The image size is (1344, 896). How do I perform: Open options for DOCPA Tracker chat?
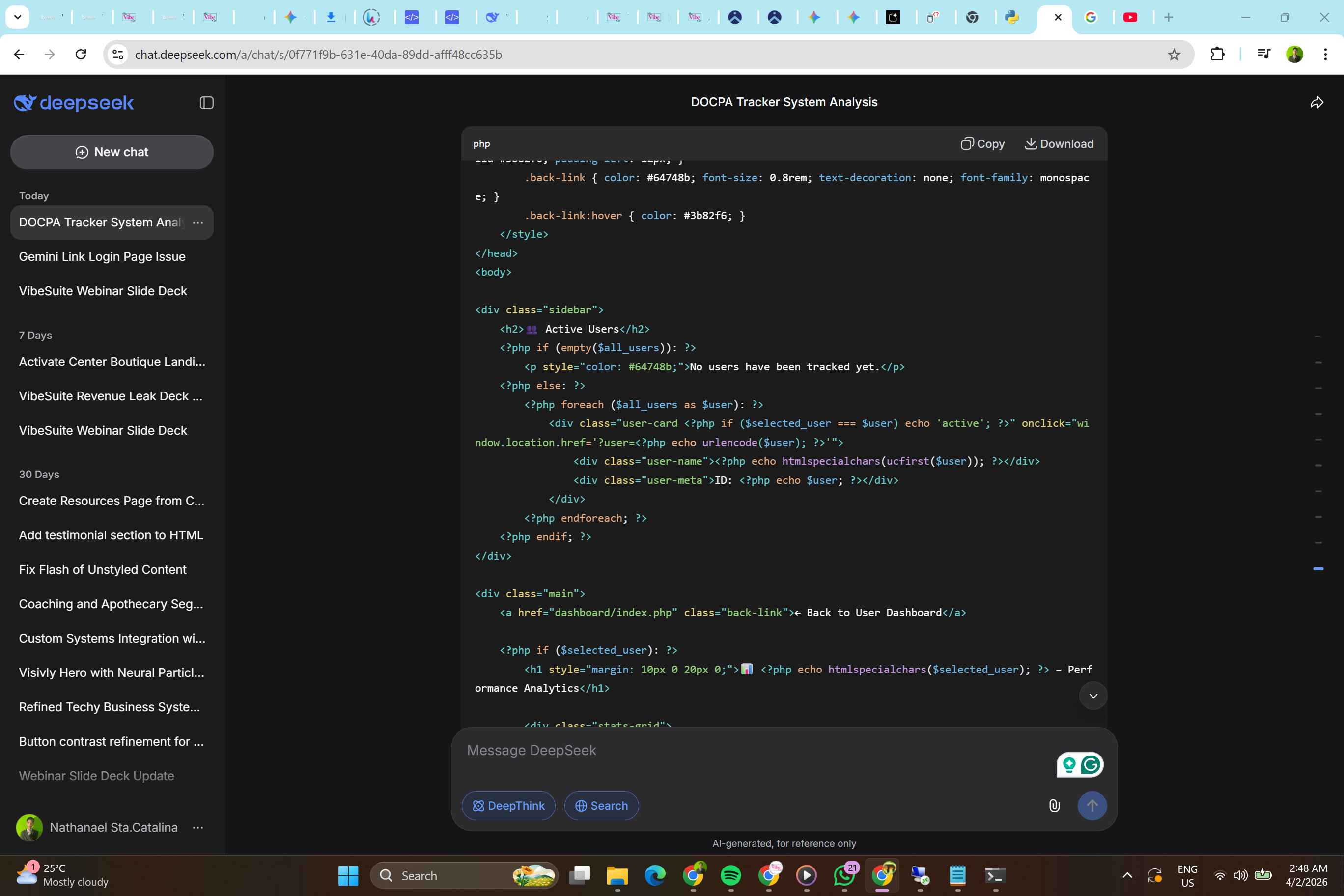point(197,223)
